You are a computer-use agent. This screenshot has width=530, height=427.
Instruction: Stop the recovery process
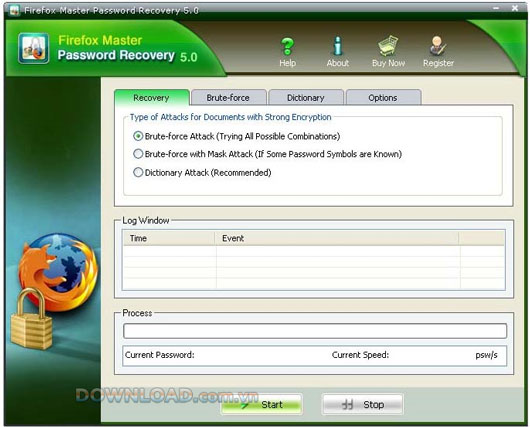coord(363,404)
